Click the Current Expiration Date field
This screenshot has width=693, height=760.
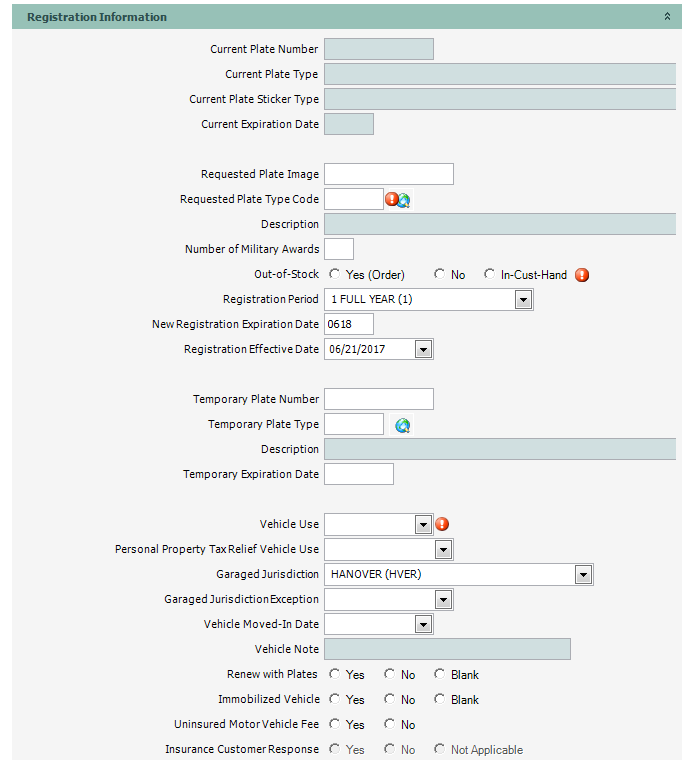coord(349,124)
